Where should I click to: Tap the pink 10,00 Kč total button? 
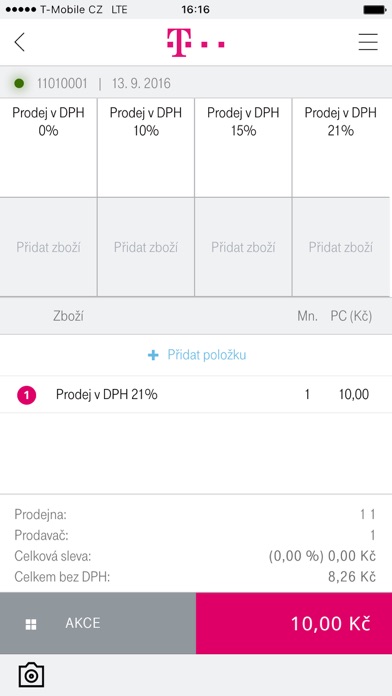coord(294,623)
